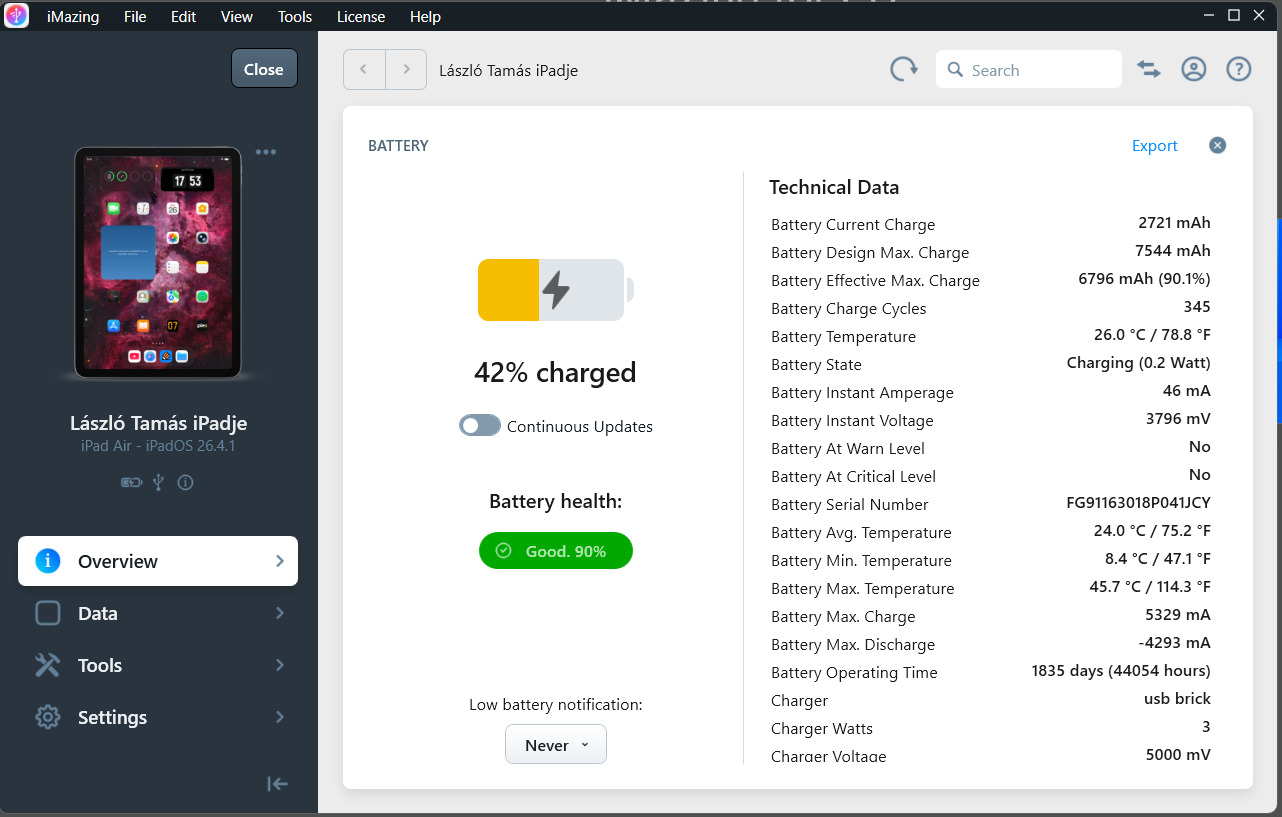Click the help question mark icon

[x=1239, y=69]
